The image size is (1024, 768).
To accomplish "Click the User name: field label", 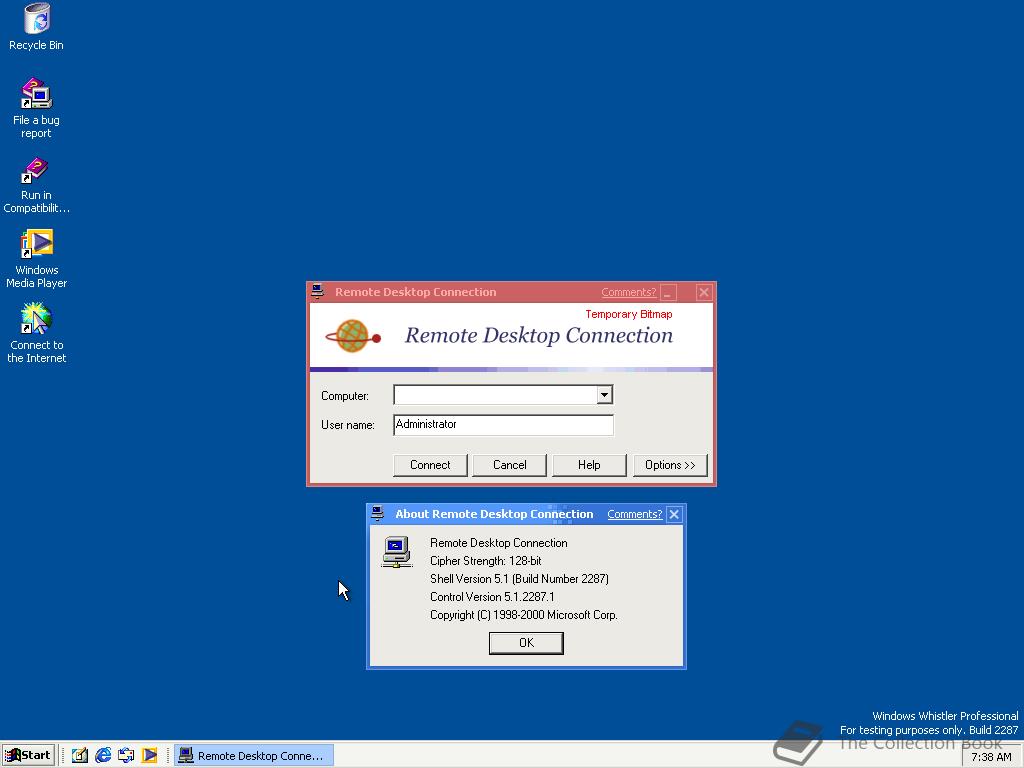I will pyautogui.click(x=347, y=424).
